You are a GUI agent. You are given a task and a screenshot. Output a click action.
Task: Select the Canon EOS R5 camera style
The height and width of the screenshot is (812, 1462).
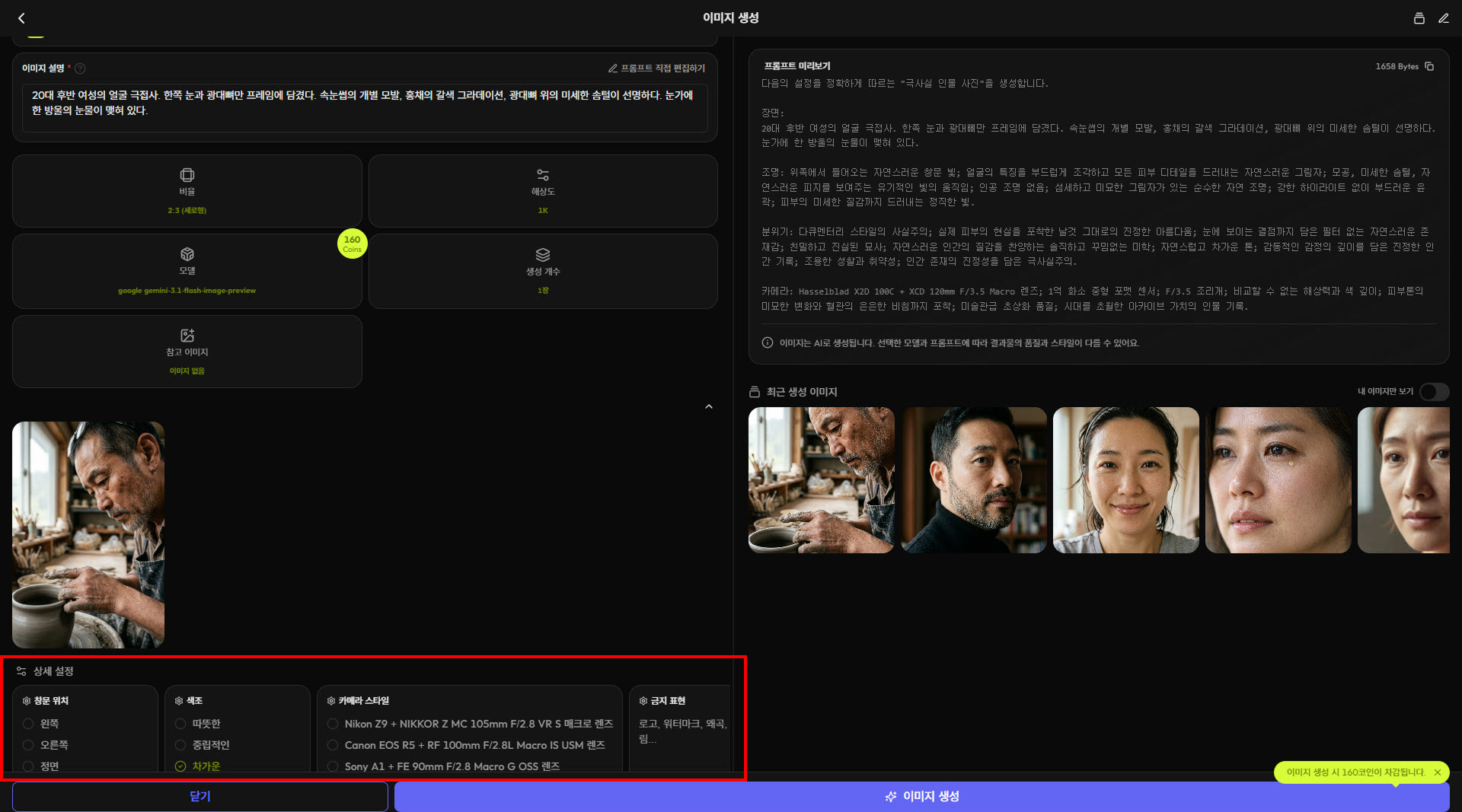pos(333,745)
